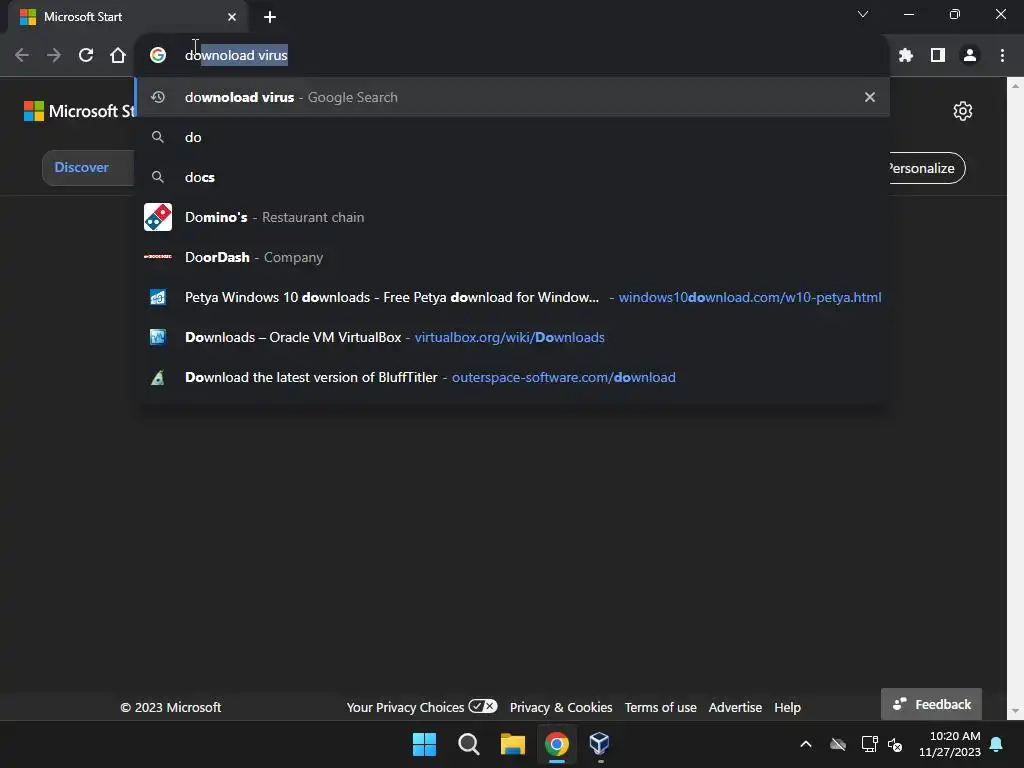Click the BluffTitler favicon in suggestions
Screen dimensions: 1024x768
[158, 377]
